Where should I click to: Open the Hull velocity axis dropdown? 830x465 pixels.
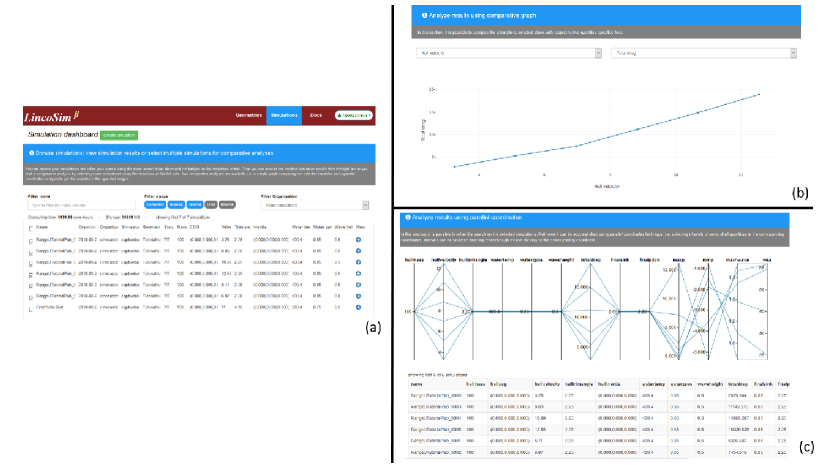pyautogui.click(x=509, y=53)
